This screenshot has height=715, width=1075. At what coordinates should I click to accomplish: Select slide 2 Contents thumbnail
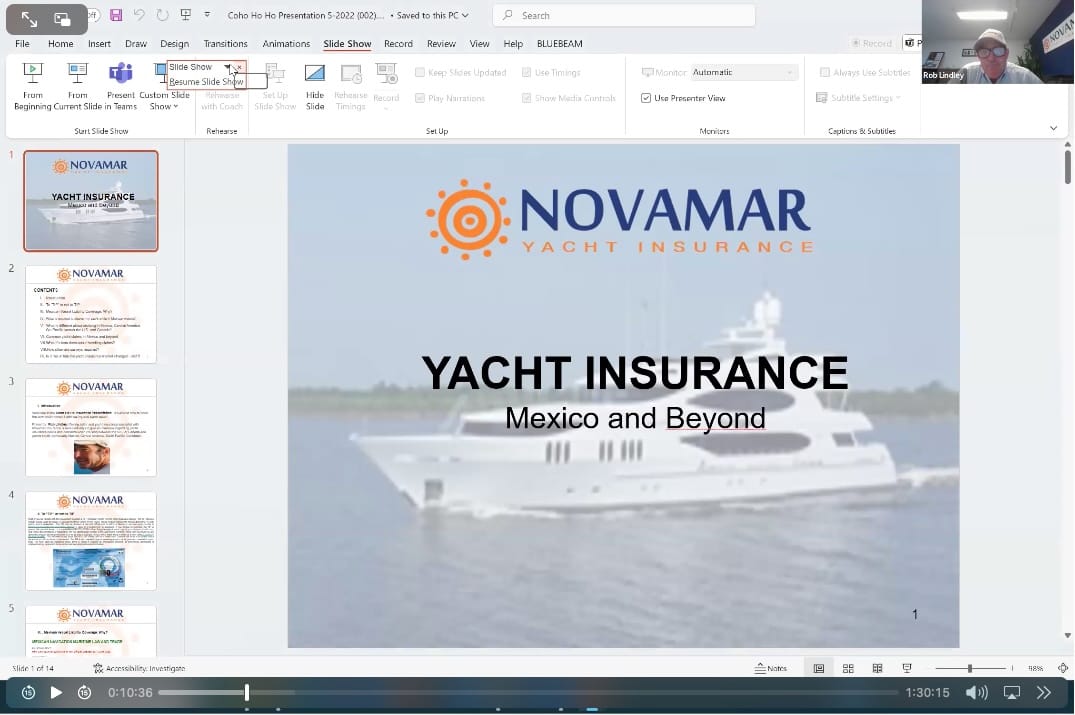point(91,314)
